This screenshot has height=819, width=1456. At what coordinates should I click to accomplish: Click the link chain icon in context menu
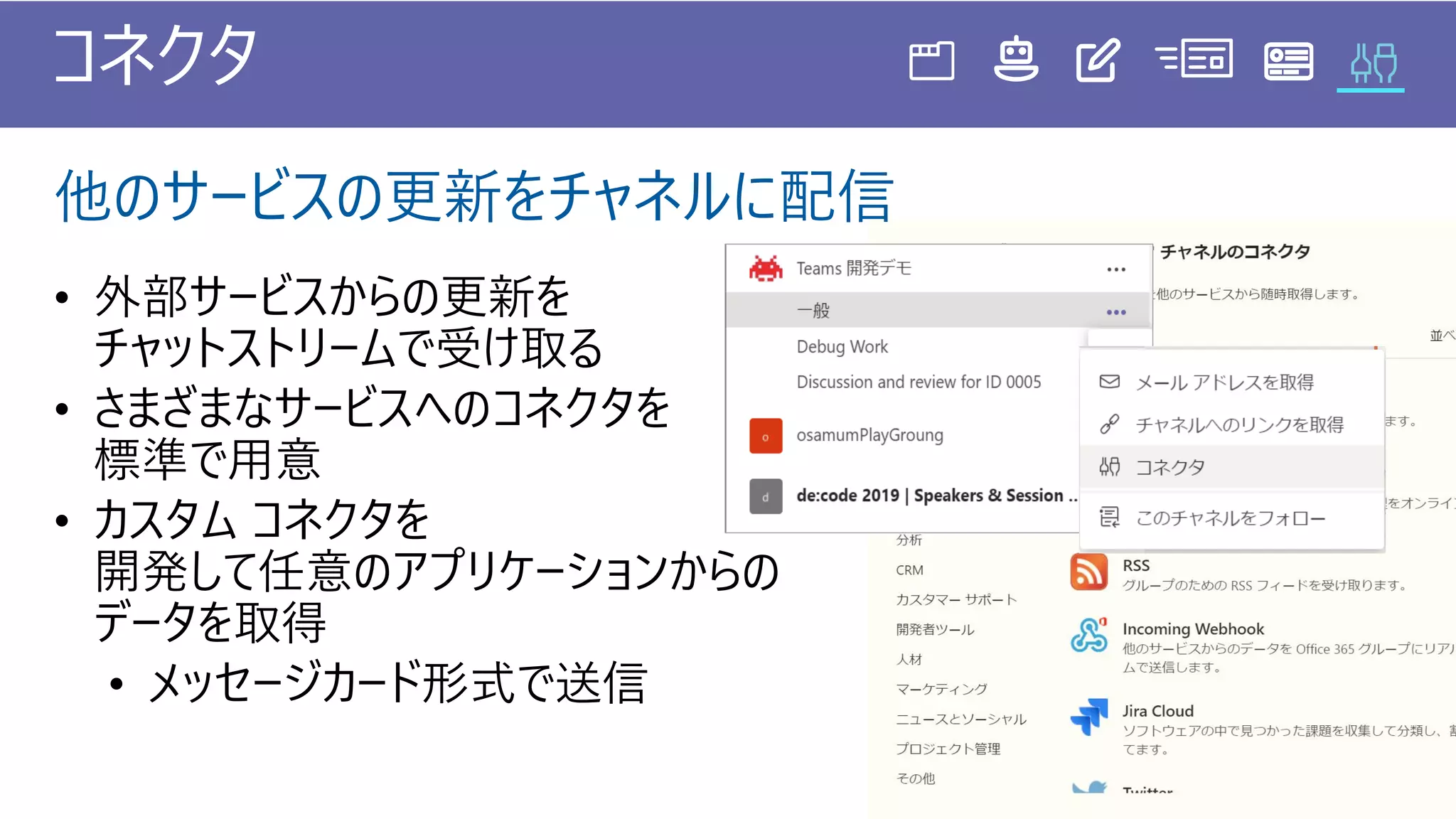pyautogui.click(x=1109, y=424)
